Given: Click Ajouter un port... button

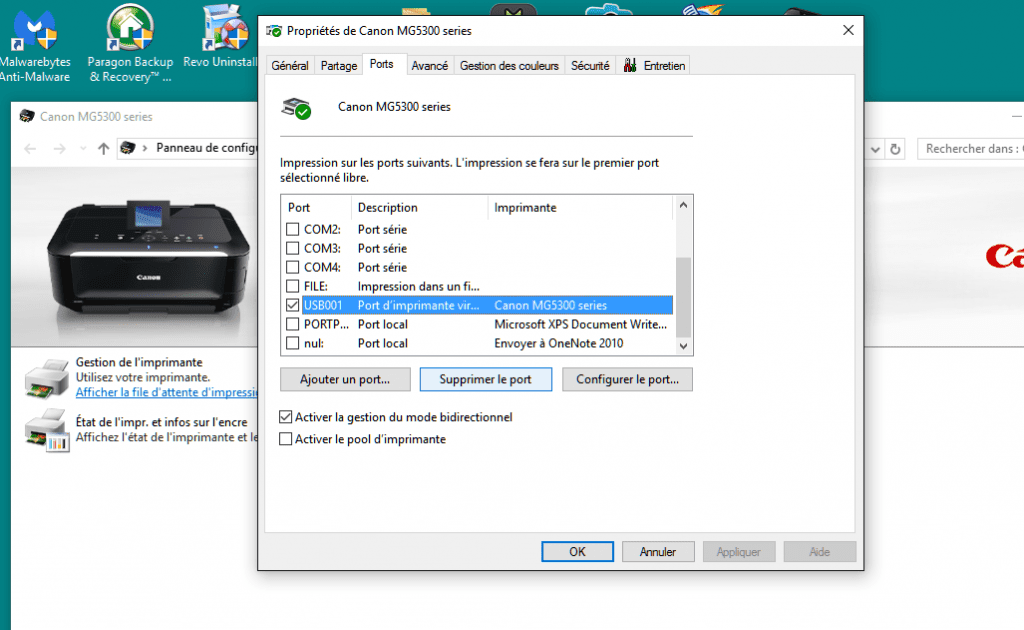Looking at the screenshot, I should [345, 379].
